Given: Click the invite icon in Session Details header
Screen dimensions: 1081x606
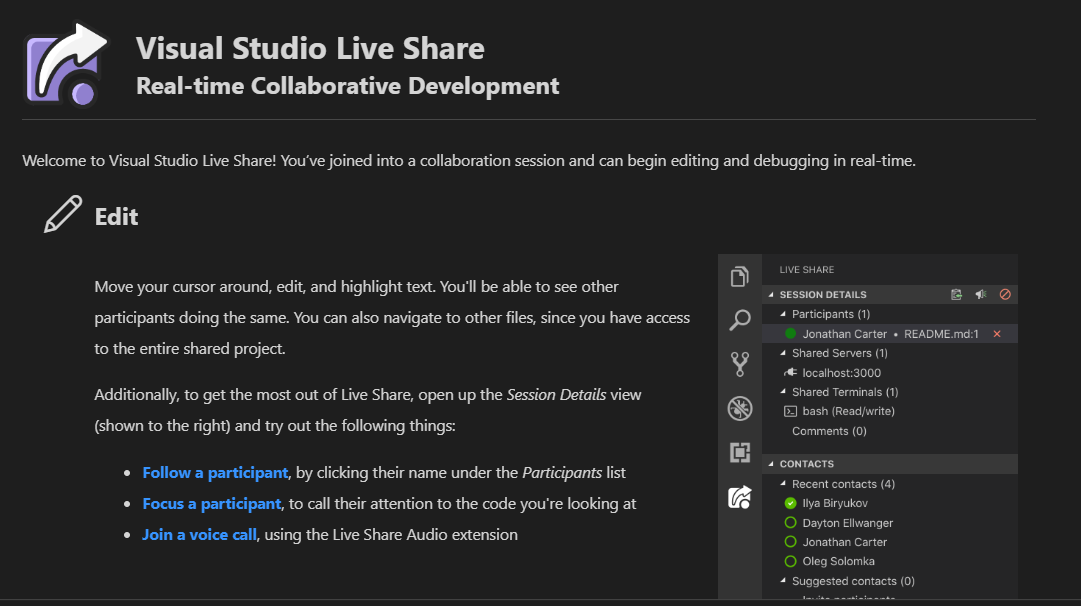Looking at the screenshot, I should [956, 293].
